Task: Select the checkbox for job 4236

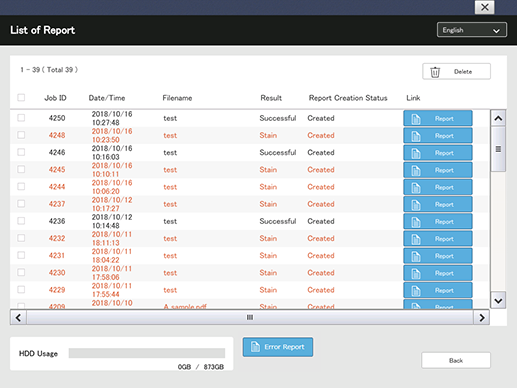Action: click(x=21, y=221)
